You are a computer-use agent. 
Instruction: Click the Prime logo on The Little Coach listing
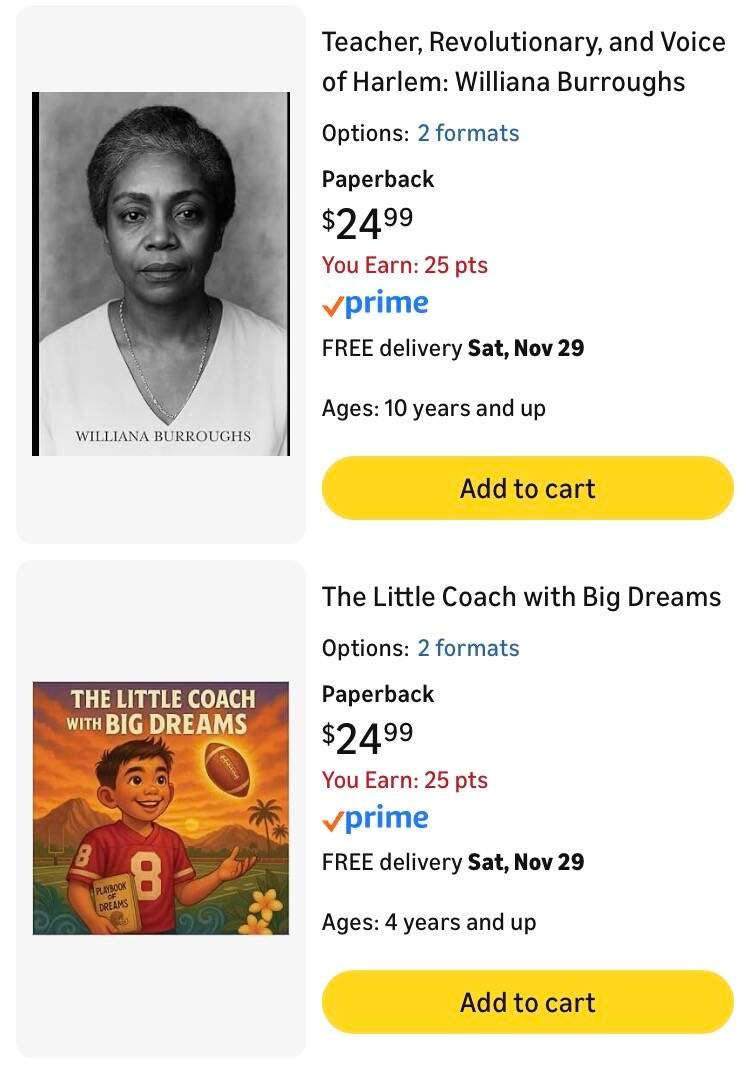coord(376,820)
